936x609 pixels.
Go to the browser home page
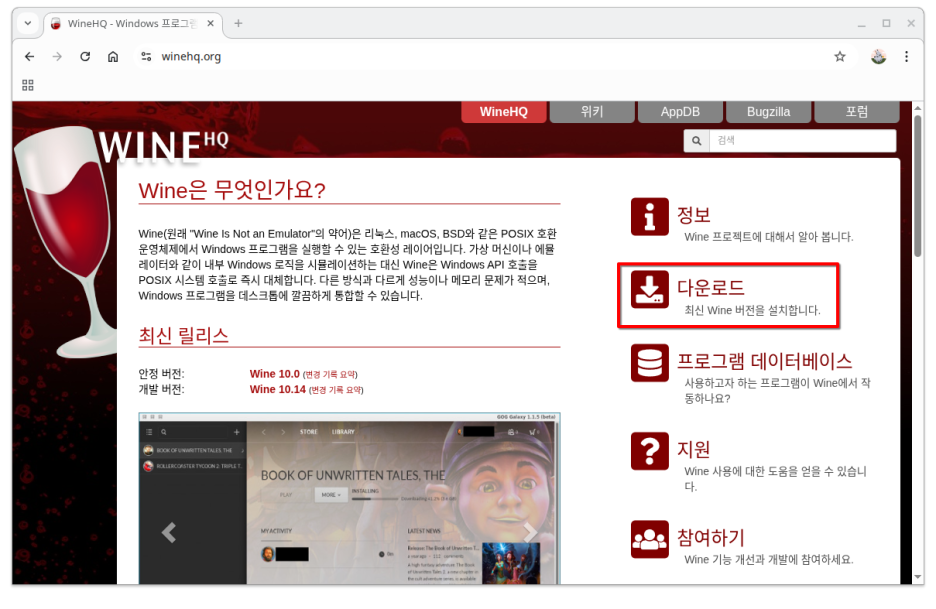click(x=113, y=57)
